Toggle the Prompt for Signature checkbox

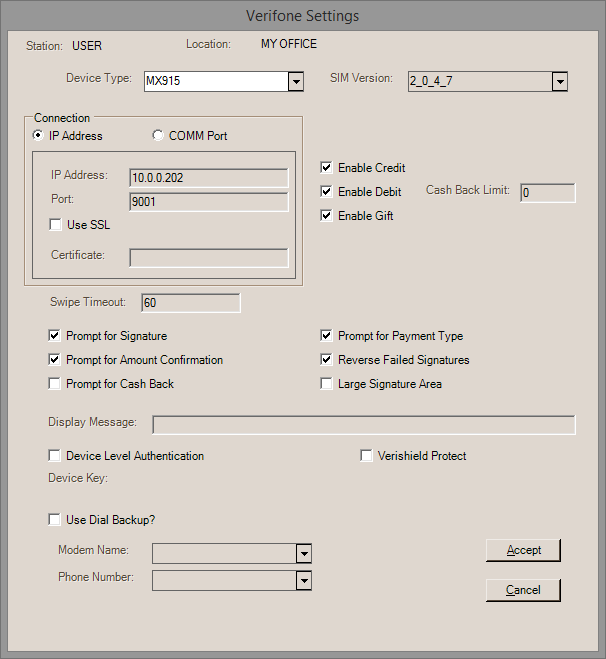pos(54,335)
